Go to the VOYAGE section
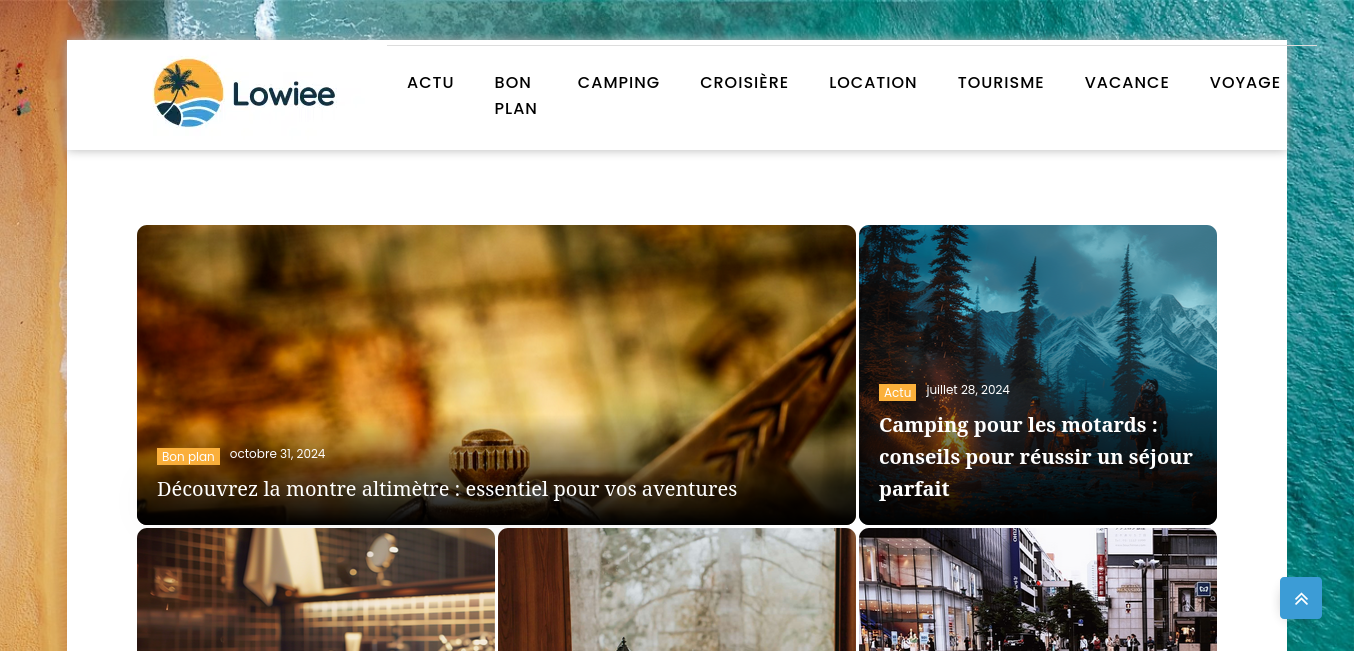The image size is (1366, 651). (x=1245, y=83)
